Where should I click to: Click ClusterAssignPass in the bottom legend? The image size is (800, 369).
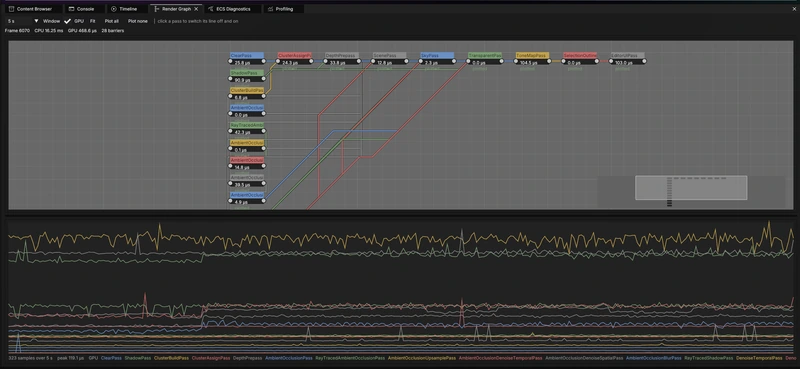tap(211, 358)
